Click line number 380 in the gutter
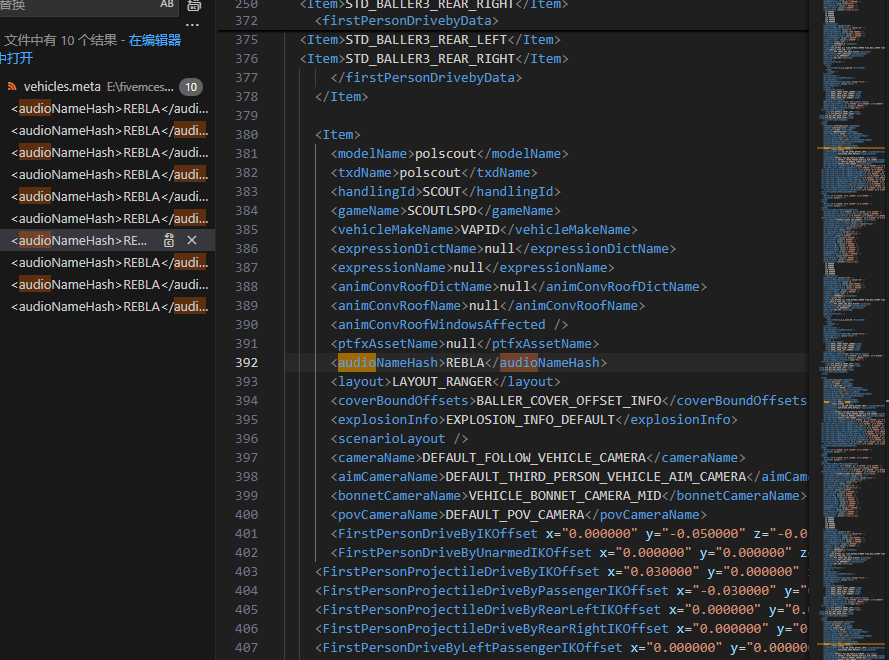 [x=245, y=135]
